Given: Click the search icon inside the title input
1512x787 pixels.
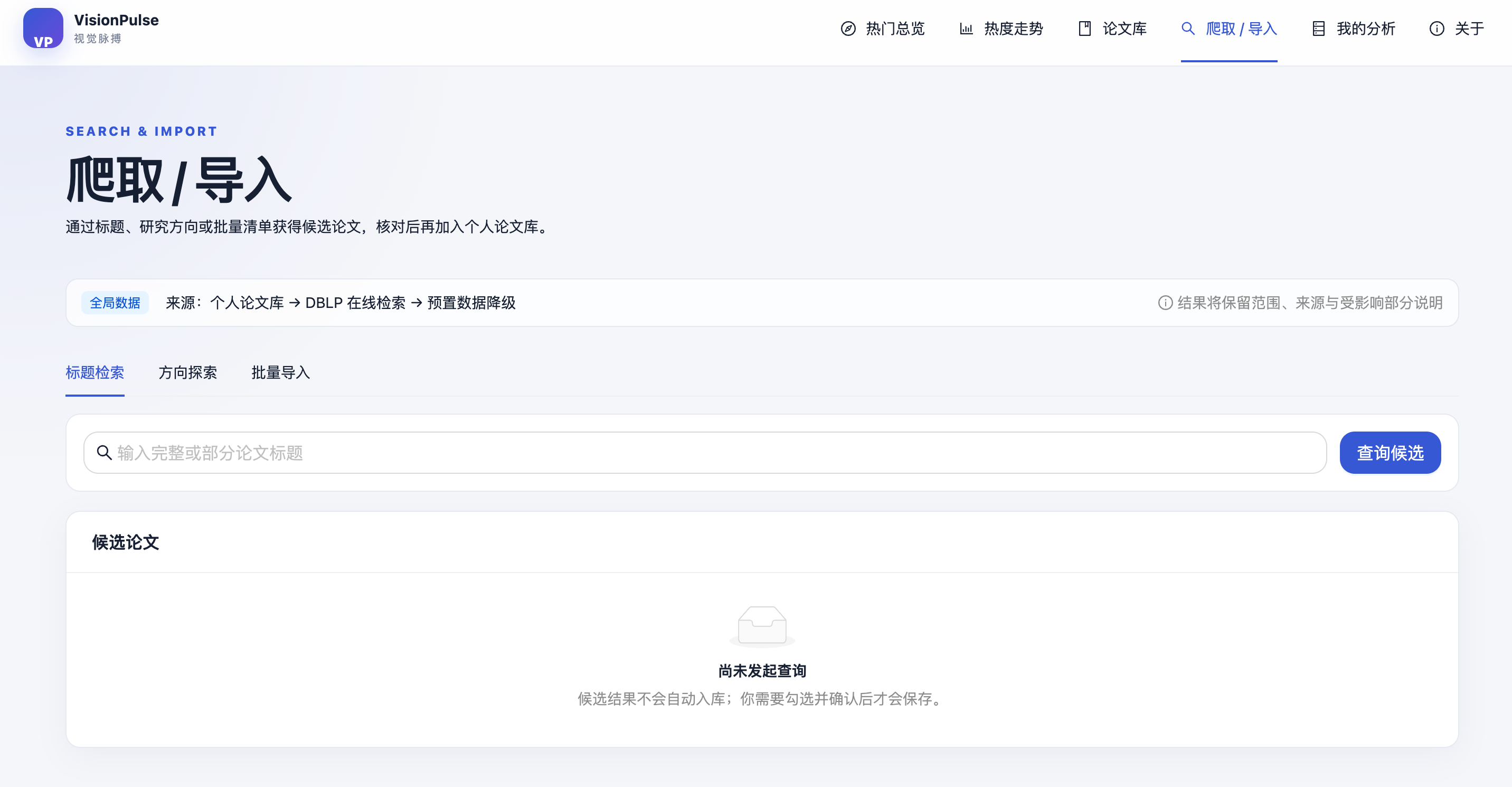Looking at the screenshot, I should pos(105,452).
